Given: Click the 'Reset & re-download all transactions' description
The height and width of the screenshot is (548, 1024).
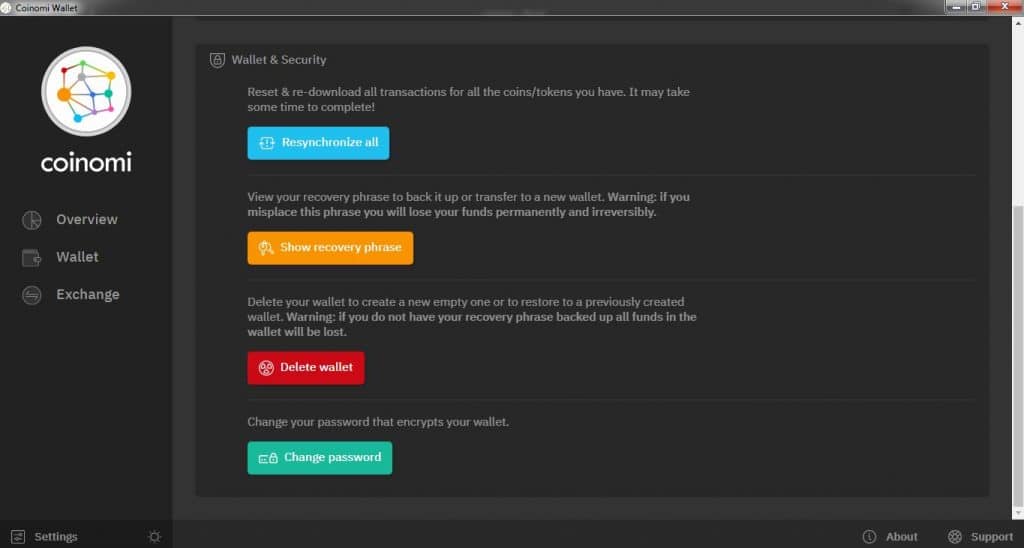Looking at the screenshot, I should point(468,99).
